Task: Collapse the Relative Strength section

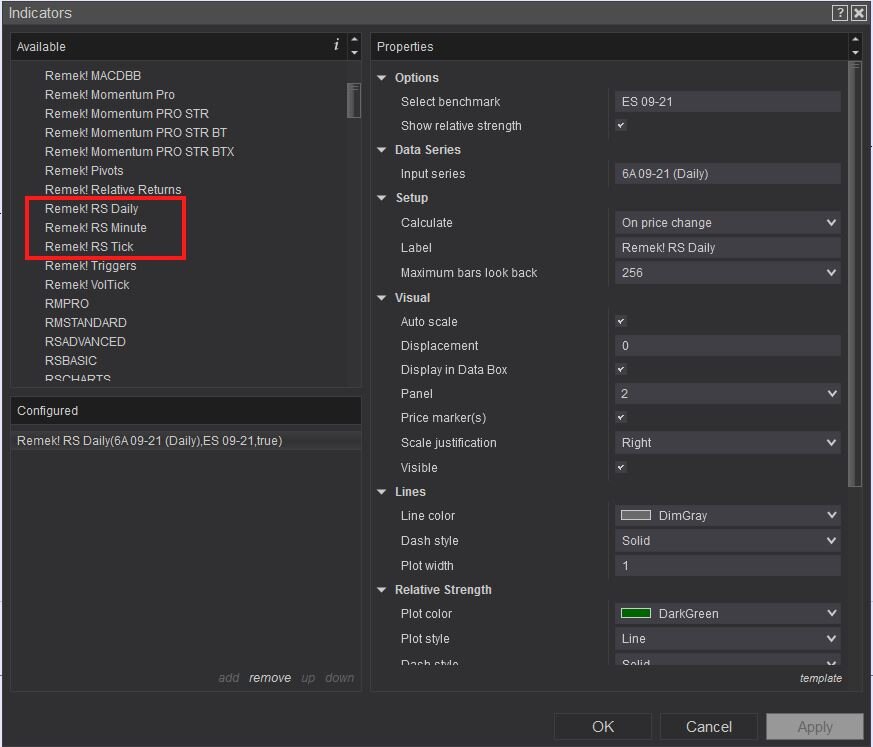Action: (382, 589)
